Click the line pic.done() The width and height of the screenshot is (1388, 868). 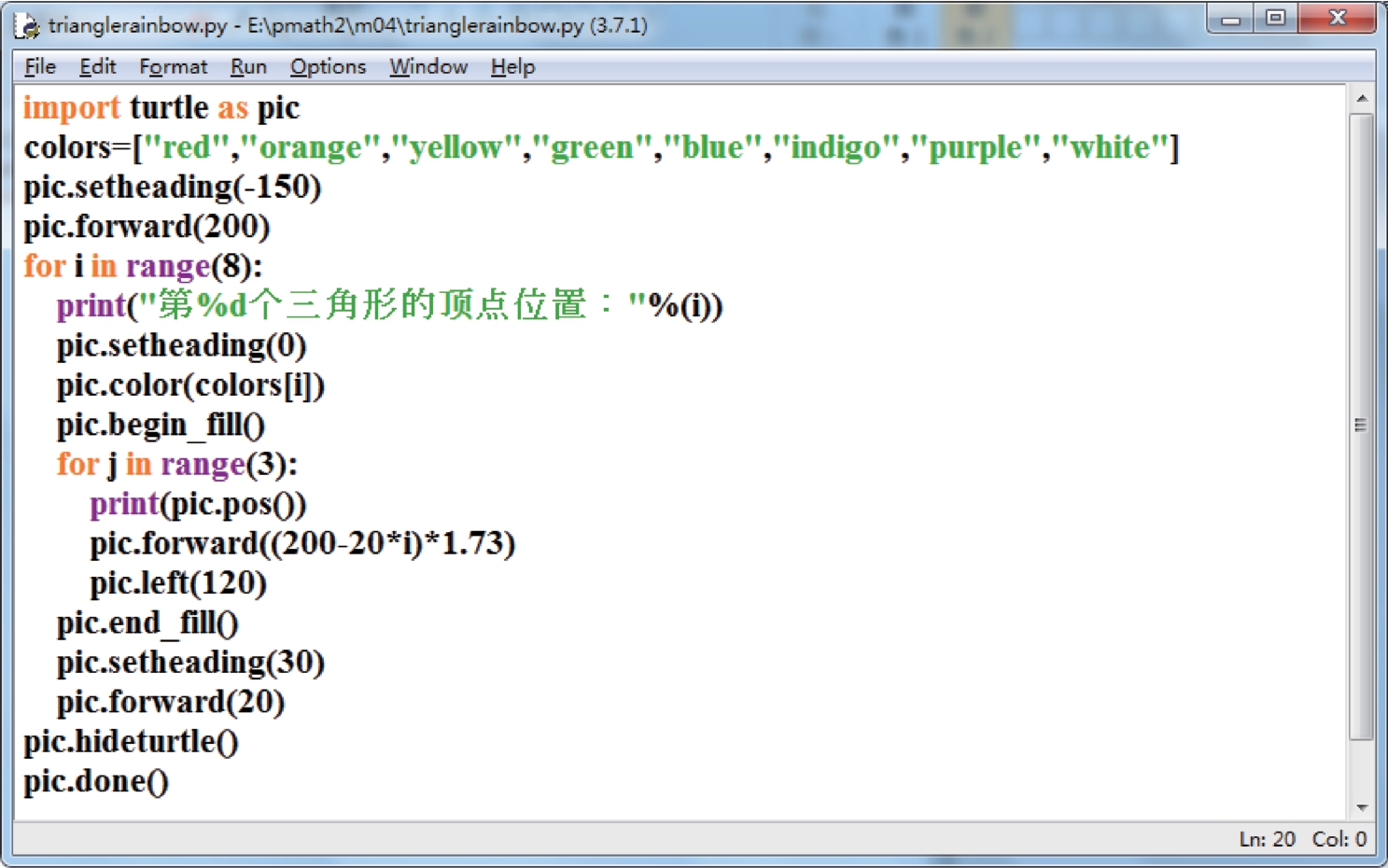click(96, 781)
